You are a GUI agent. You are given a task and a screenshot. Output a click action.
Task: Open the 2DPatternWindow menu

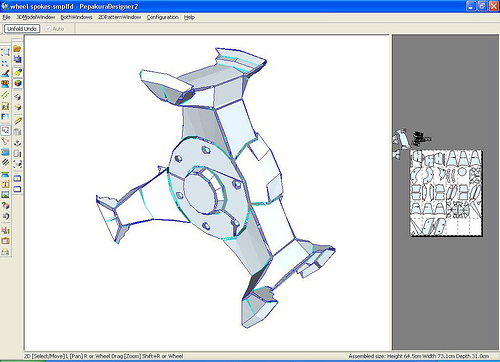click(119, 17)
